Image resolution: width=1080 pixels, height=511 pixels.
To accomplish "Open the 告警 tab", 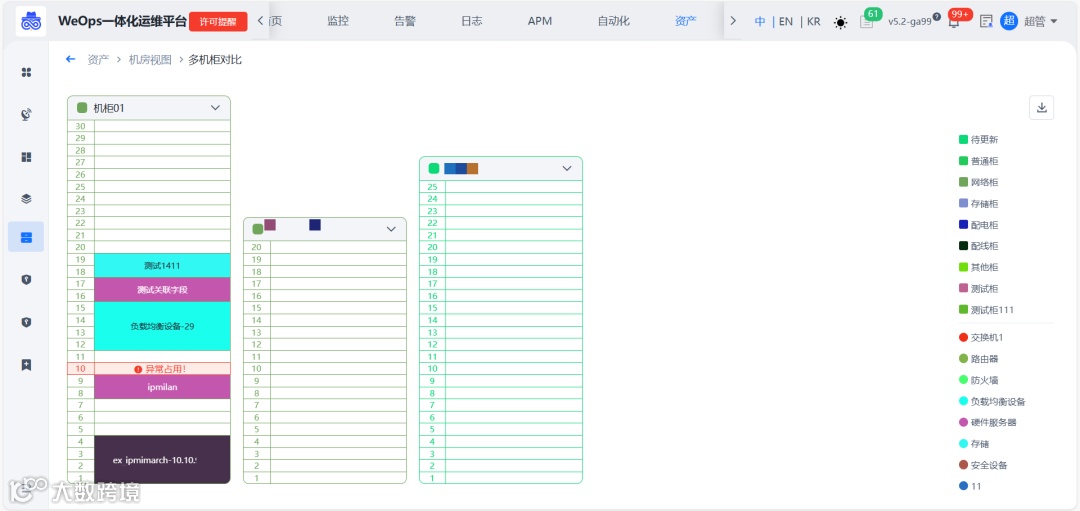I will [405, 21].
